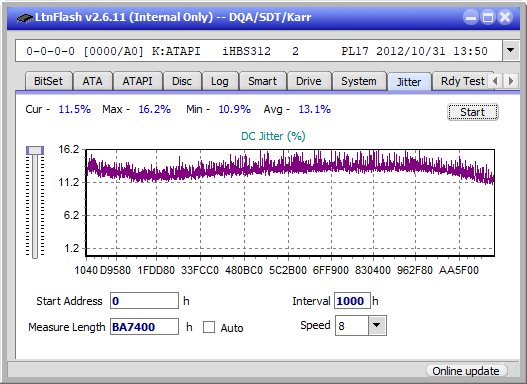This screenshot has width=527, height=384.
Task: Toggle the Auto measure length checkbox
Action: (x=209, y=327)
